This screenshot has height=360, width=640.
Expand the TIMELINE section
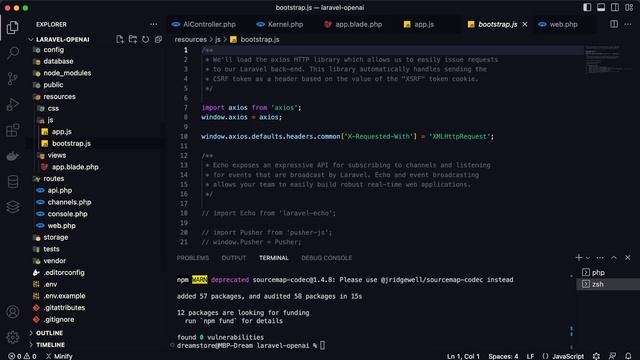[50, 345]
